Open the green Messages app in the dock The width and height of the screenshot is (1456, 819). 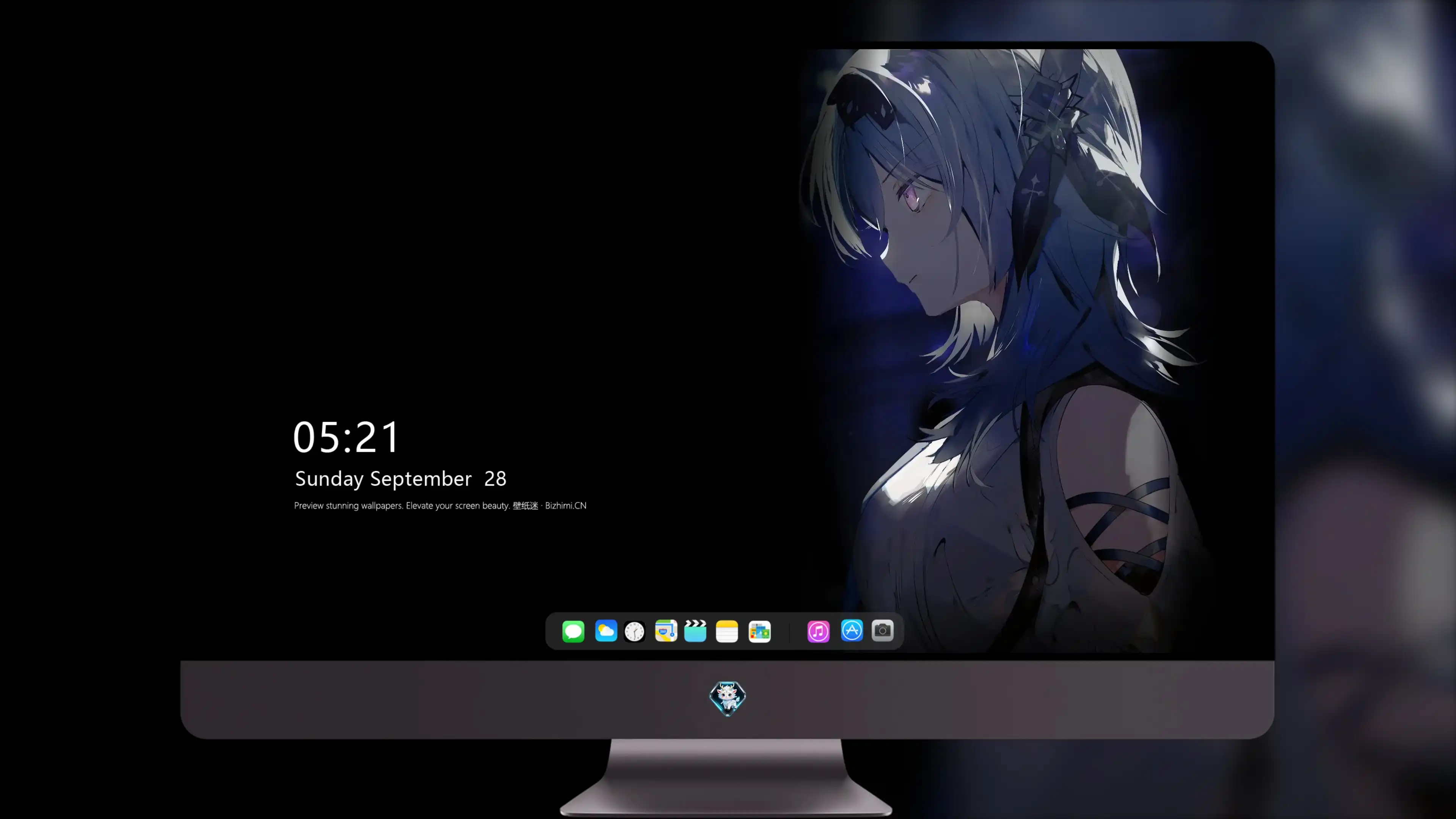tap(573, 631)
